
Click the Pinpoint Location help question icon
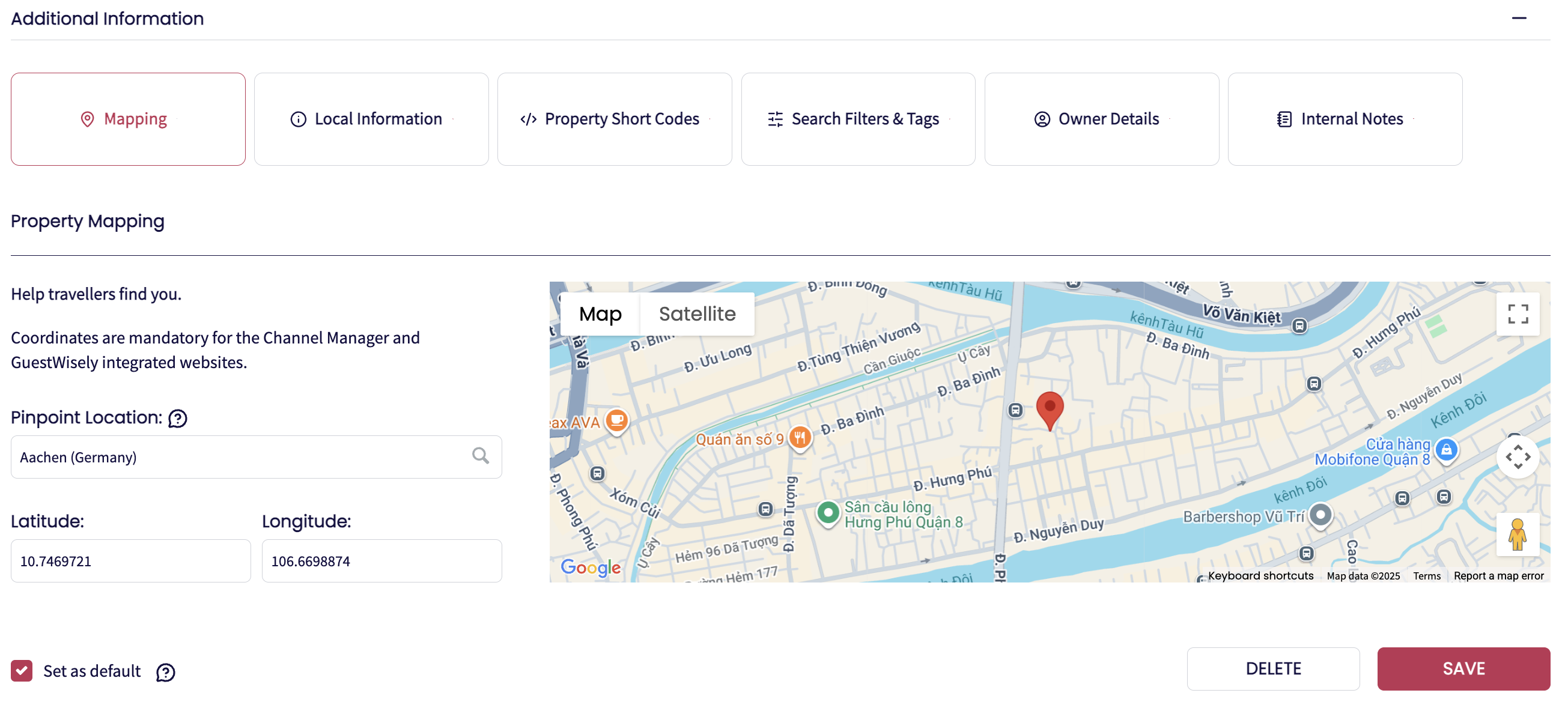(x=178, y=419)
